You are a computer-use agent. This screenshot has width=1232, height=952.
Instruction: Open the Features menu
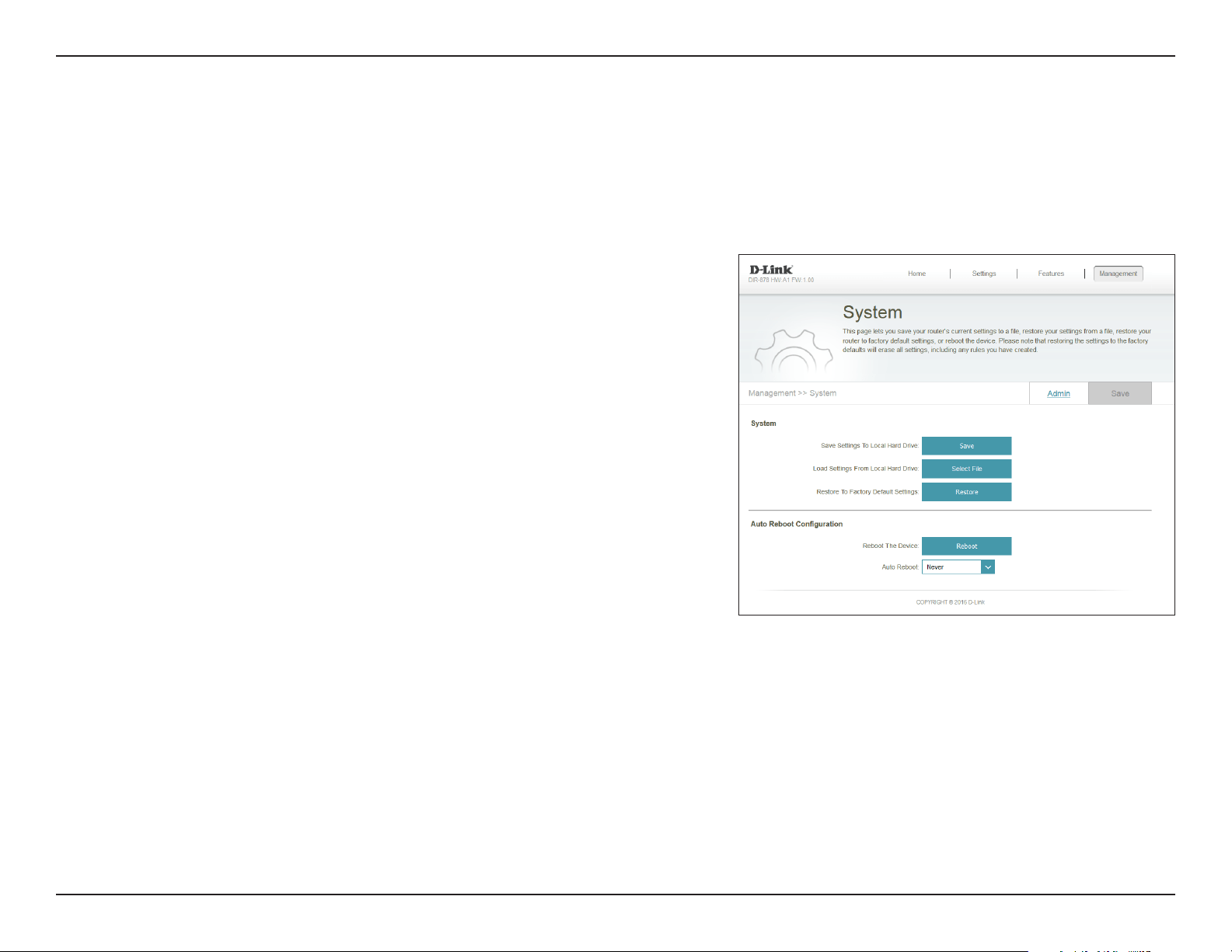[1051, 274]
